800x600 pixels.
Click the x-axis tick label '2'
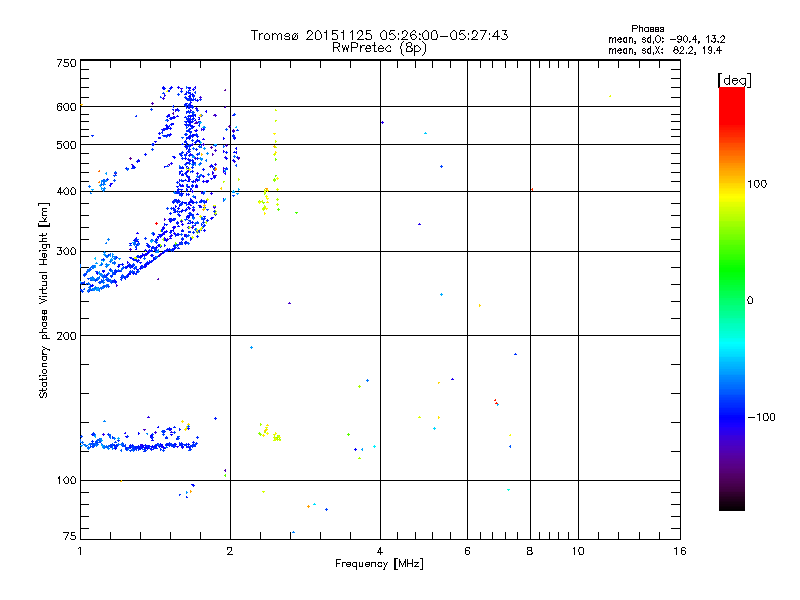[x=230, y=551]
